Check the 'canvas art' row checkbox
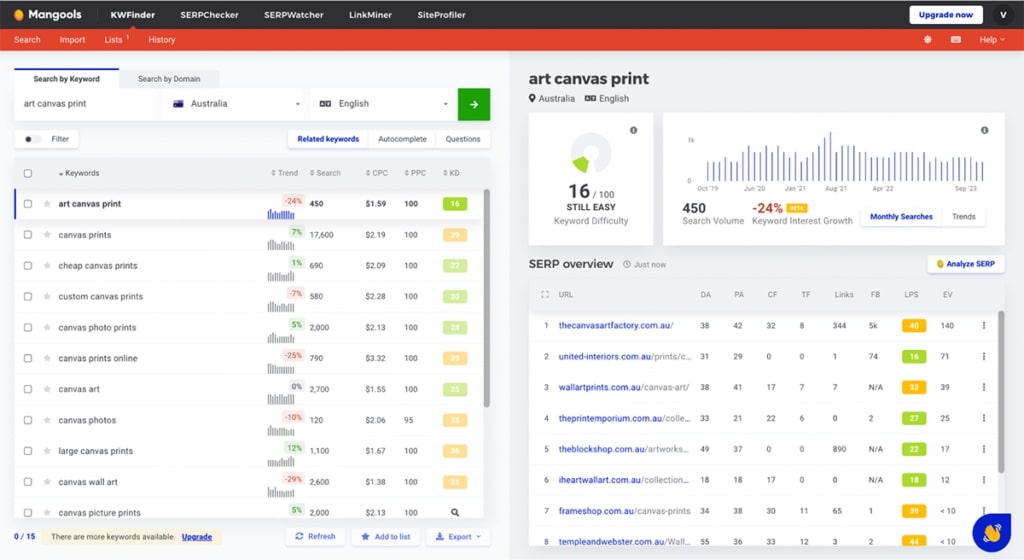The height and width of the screenshot is (560, 1024). click(x=27, y=389)
